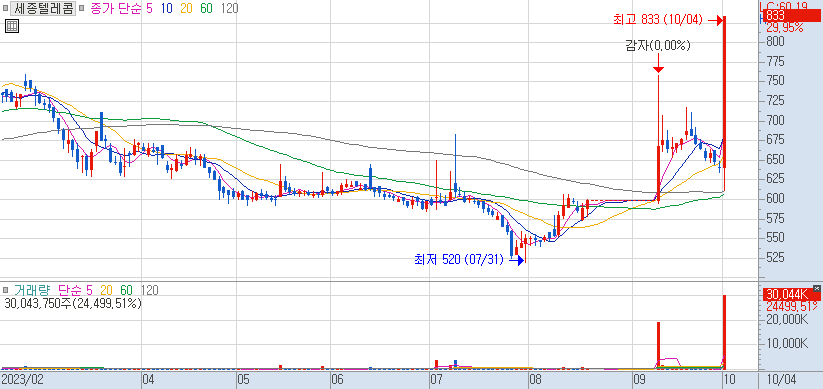The height and width of the screenshot is (389, 823).
Task: Select the price 5-day average legend number
Action: pos(149,9)
